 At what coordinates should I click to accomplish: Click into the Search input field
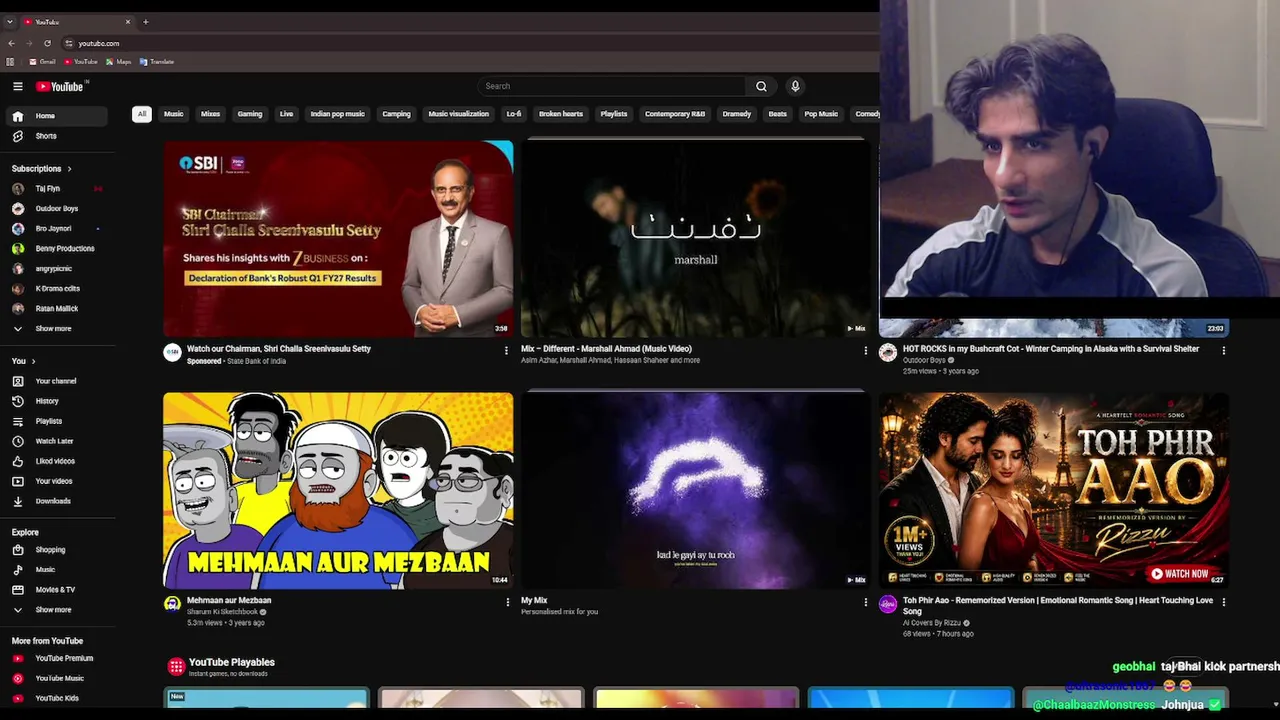coord(612,86)
